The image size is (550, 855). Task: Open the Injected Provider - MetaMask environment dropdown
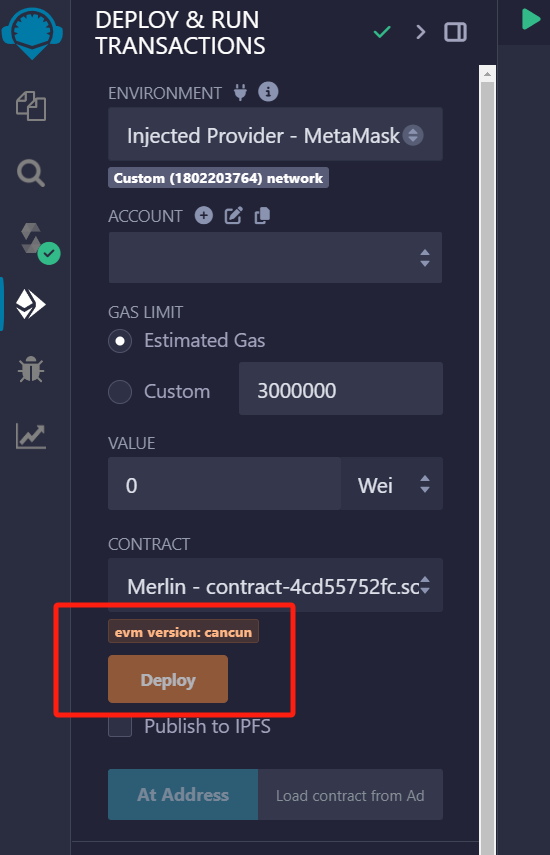click(275, 135)
